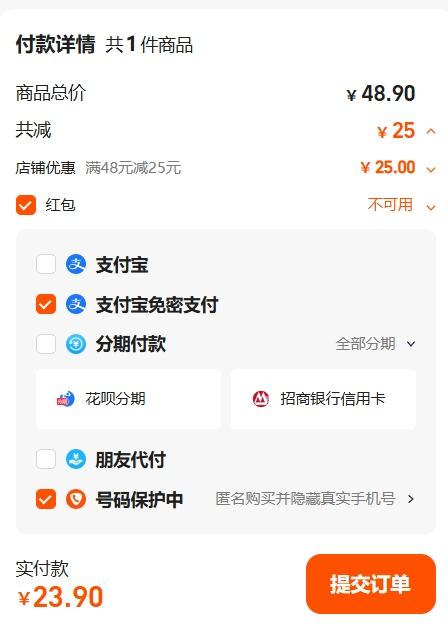
Task: Click the Alipay icon beside 支付宝免密支付
Action: pyautogui.click(x=76, y=305)
